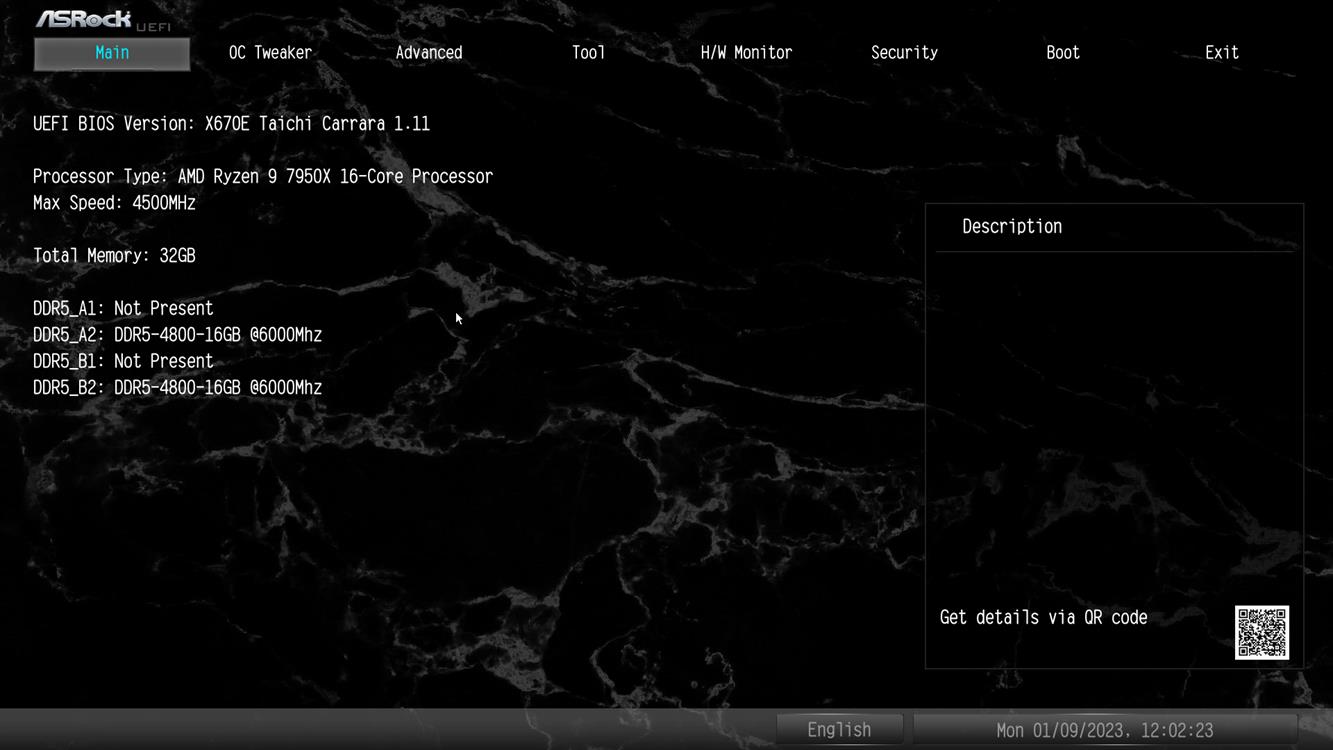Select the Main tab
The height and width of the screenshot is (750, 1333).
[112, 53]
